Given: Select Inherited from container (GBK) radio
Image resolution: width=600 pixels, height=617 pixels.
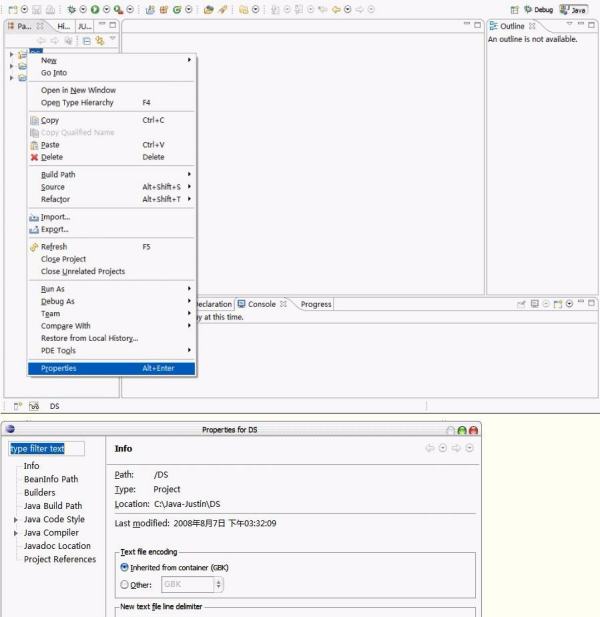Looking at the screenshot, I should [x=124, y=567].
